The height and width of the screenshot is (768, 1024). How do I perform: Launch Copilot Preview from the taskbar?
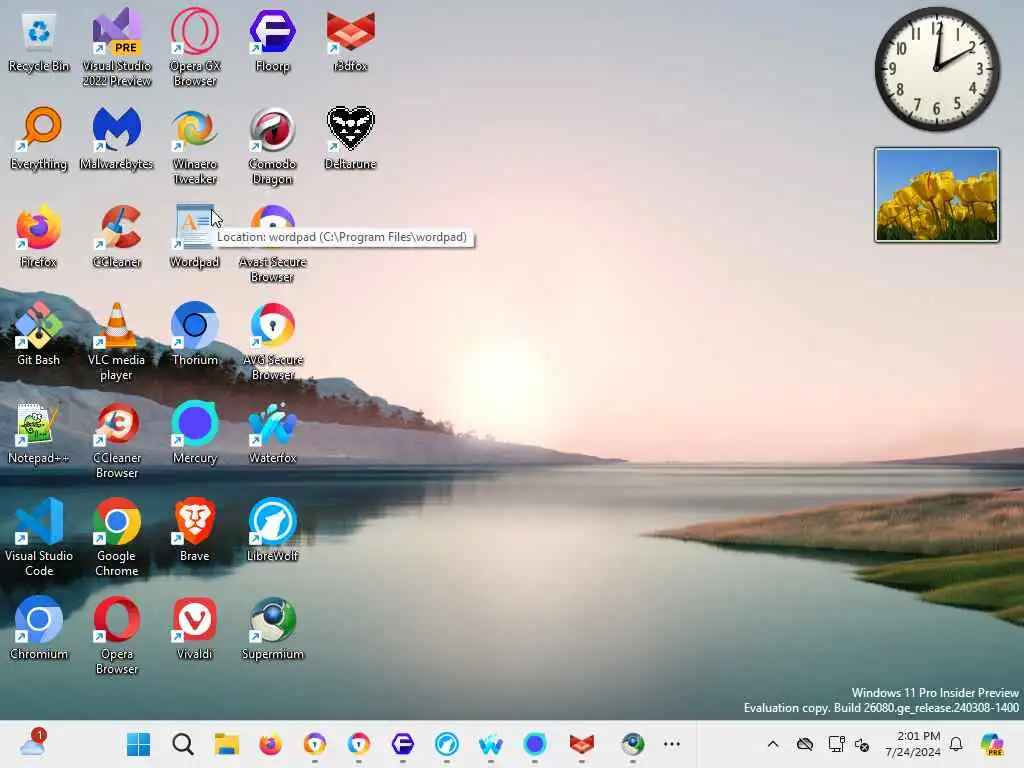(x=992, y=744)
